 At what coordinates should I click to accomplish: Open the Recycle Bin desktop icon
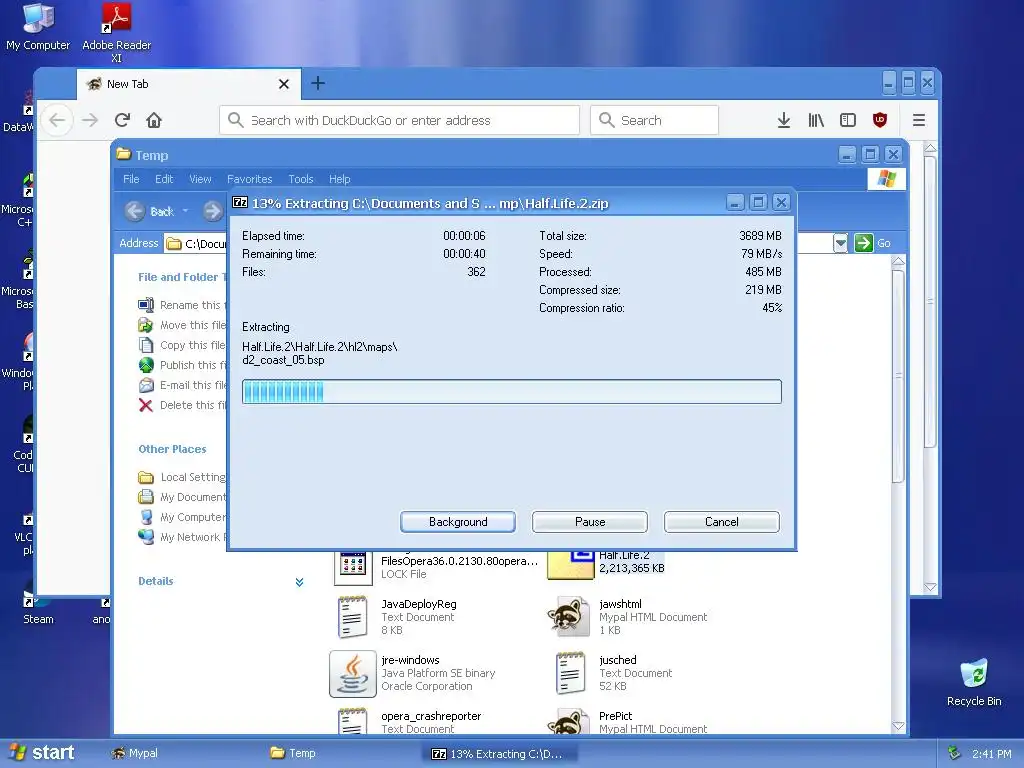coord(974,682)
